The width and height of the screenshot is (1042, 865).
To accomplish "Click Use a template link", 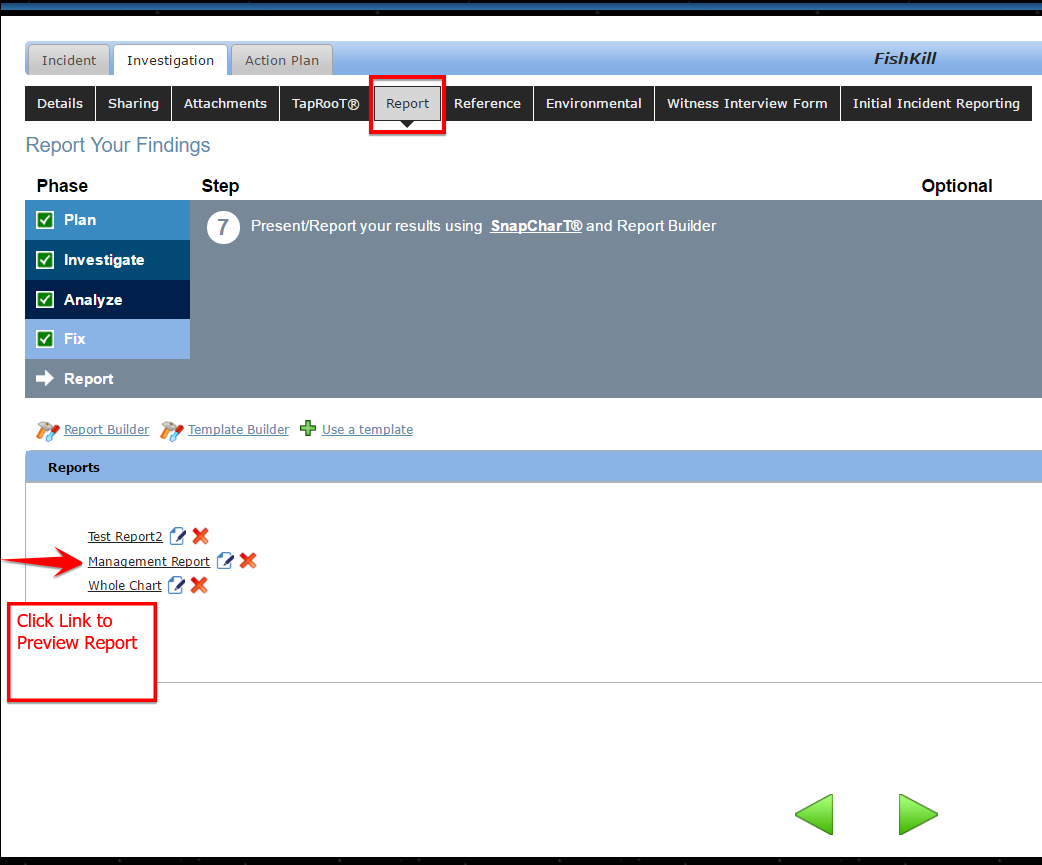I will (367, 430).
